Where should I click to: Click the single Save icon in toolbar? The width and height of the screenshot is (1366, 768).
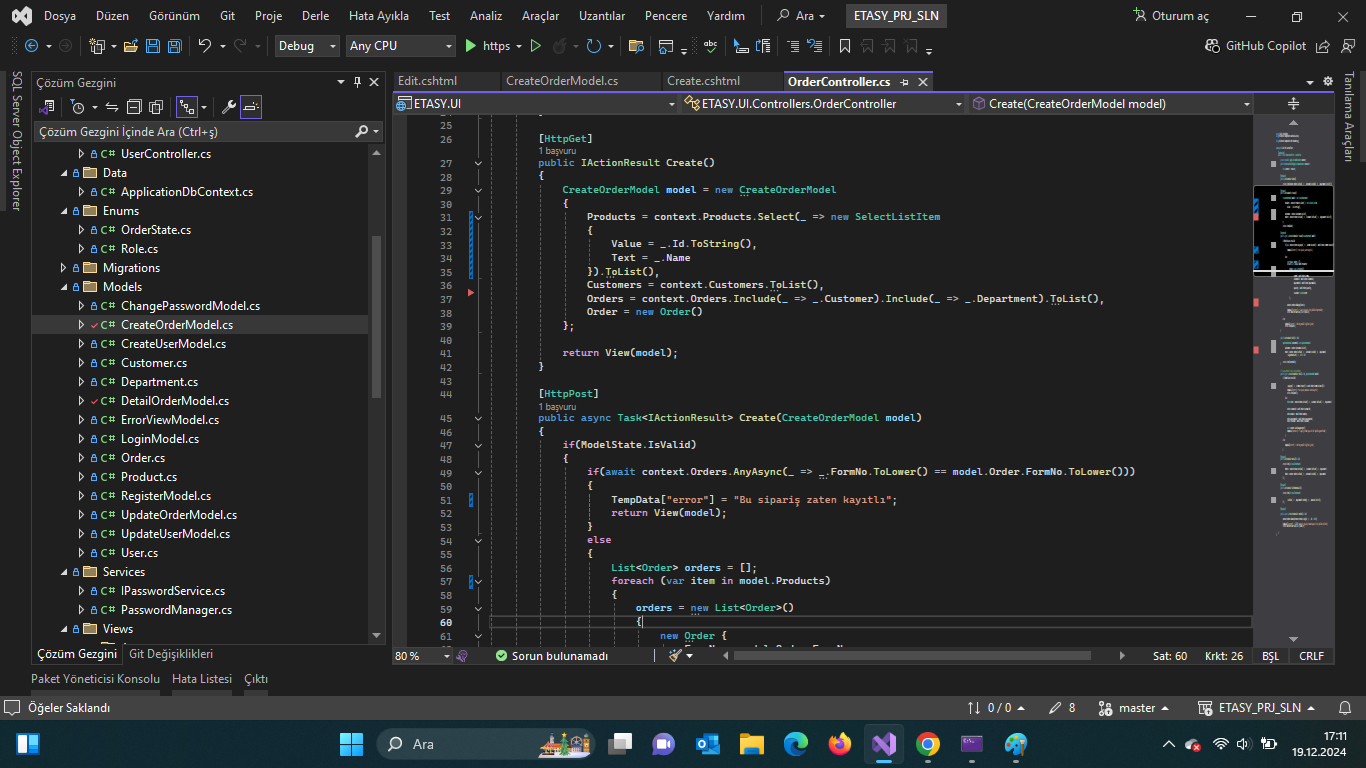pos(153,46)
